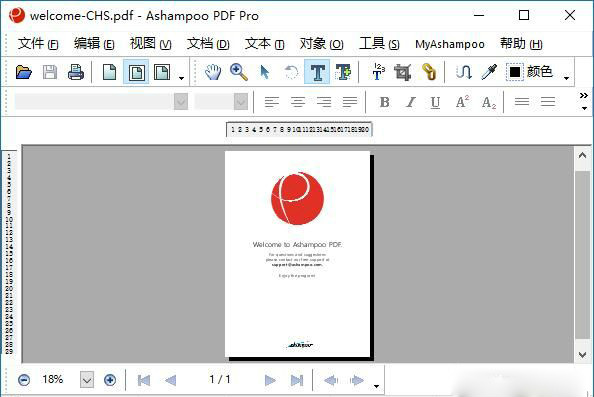This screenshot has height=397, width=594.
Task: Open a file with the folder icon
Action: [24, 72]
